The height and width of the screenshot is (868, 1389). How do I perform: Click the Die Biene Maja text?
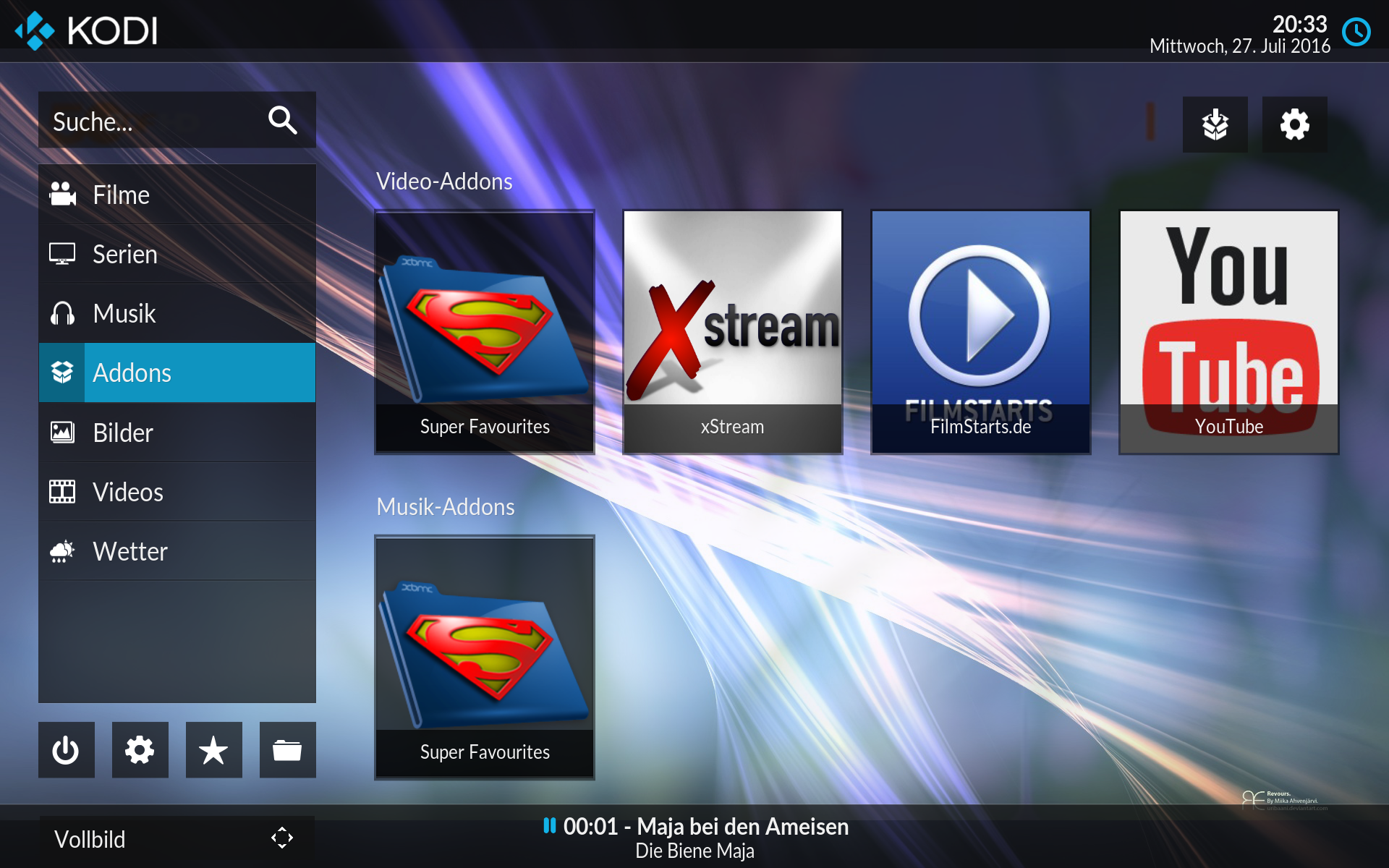[x=694, y=851]
